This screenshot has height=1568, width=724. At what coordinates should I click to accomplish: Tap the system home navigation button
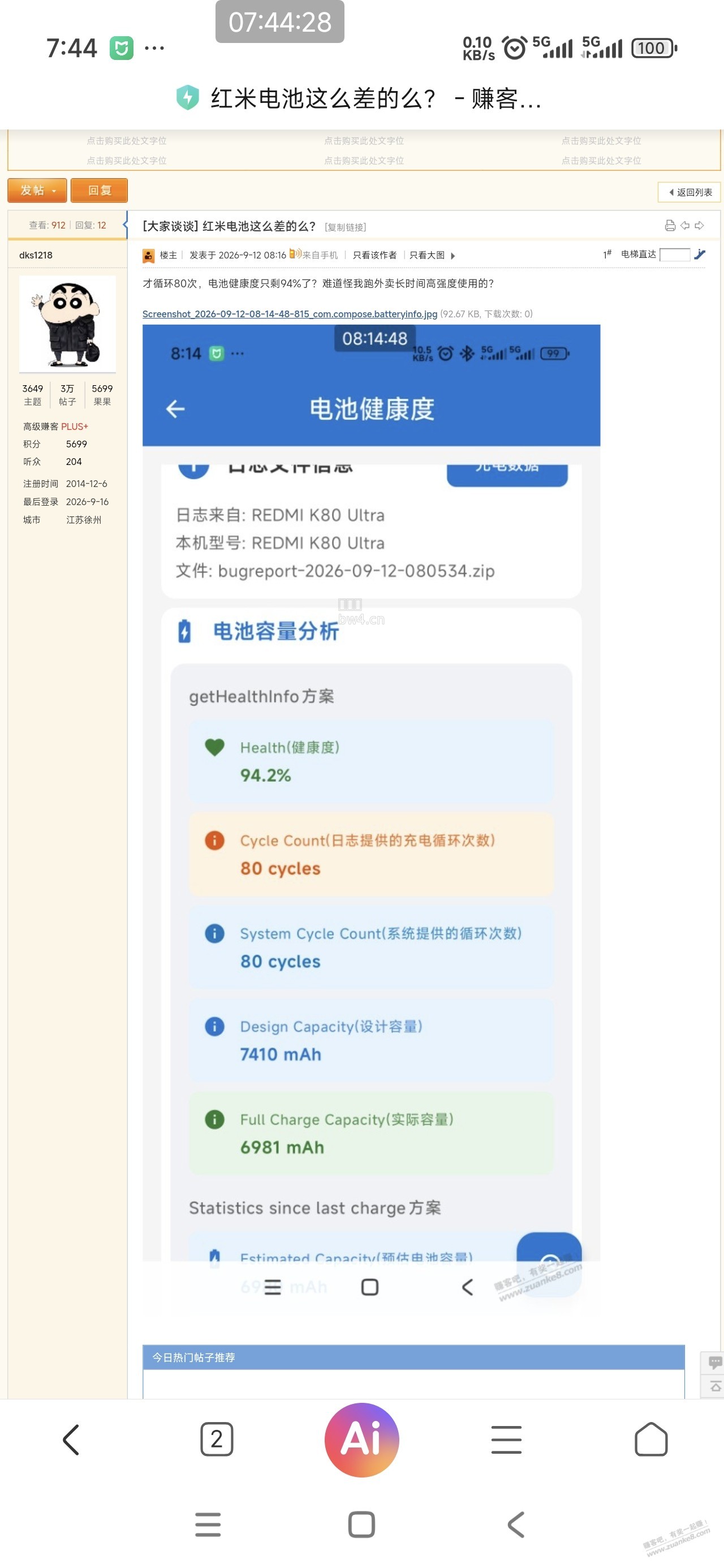[361, 1525]
